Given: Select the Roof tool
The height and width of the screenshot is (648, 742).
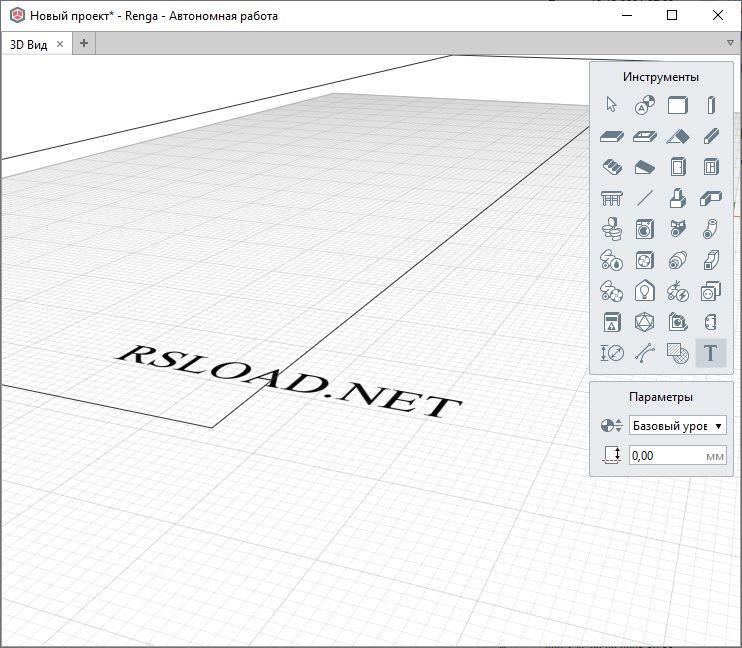Looking at the screenshot, I should point(678,136).
